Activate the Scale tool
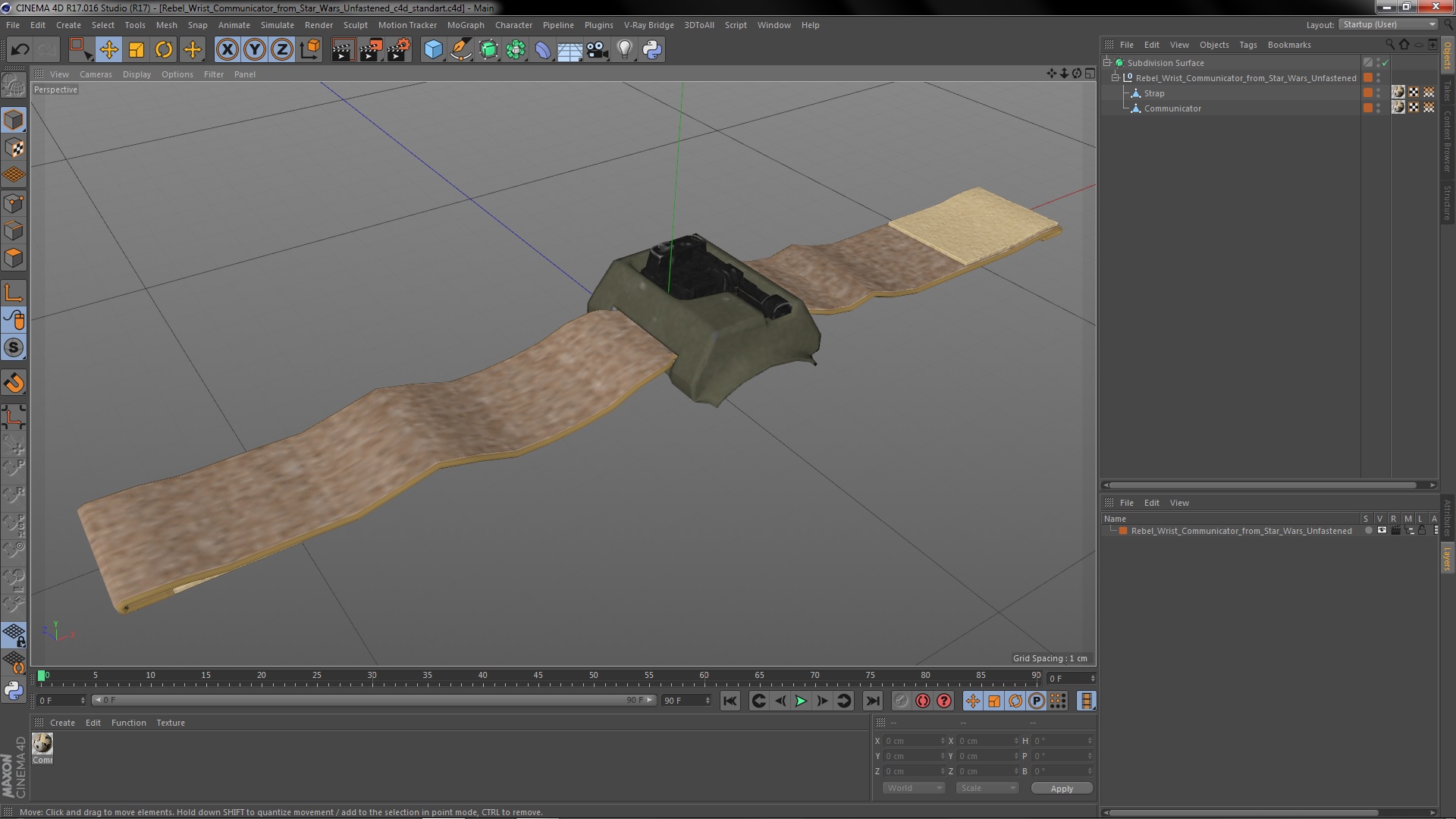 [x=136, y=50]
